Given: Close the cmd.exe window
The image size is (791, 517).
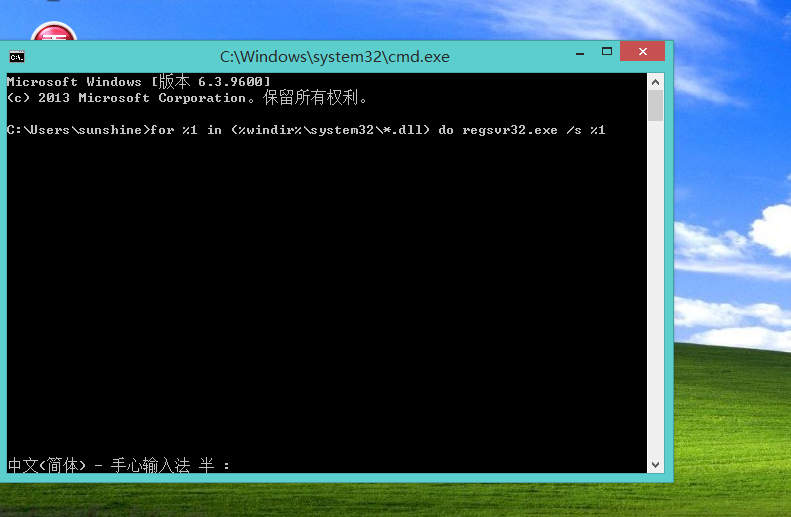Looking at the screenshot, I should tap(643, 51).
